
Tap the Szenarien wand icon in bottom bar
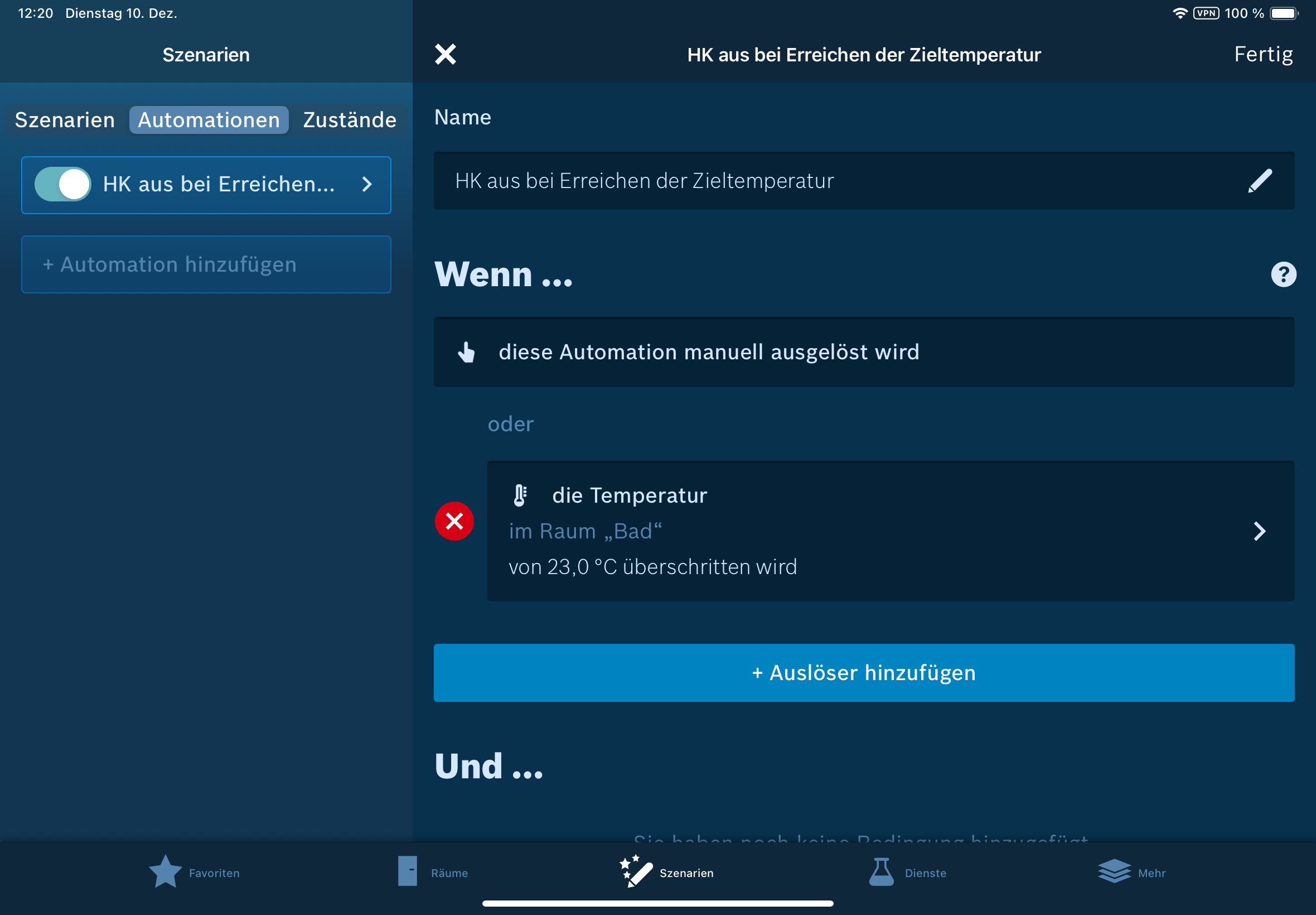pyautogui.click(x=636, y=871)
